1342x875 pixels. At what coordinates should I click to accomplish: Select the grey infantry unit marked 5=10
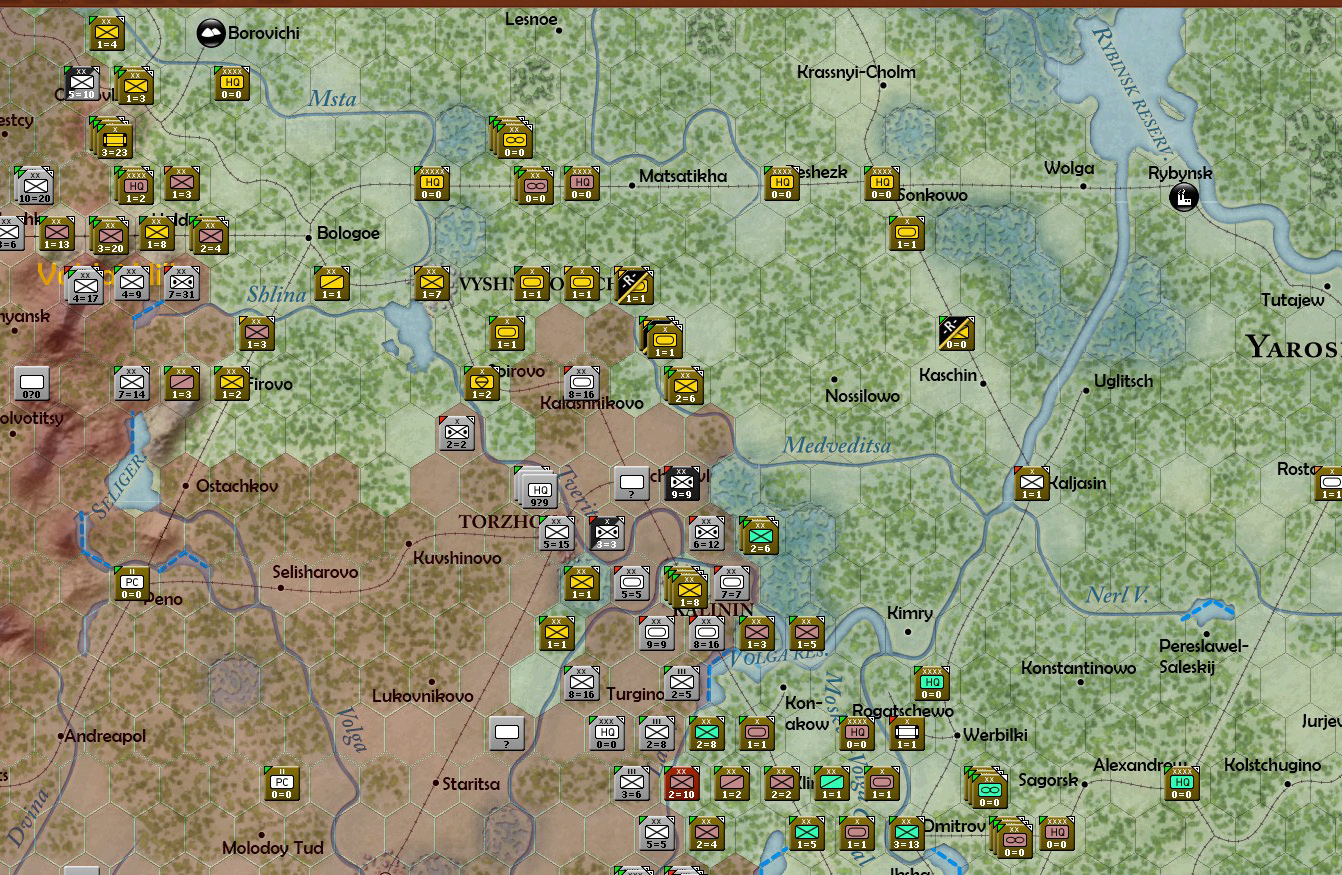coord(81,84)
